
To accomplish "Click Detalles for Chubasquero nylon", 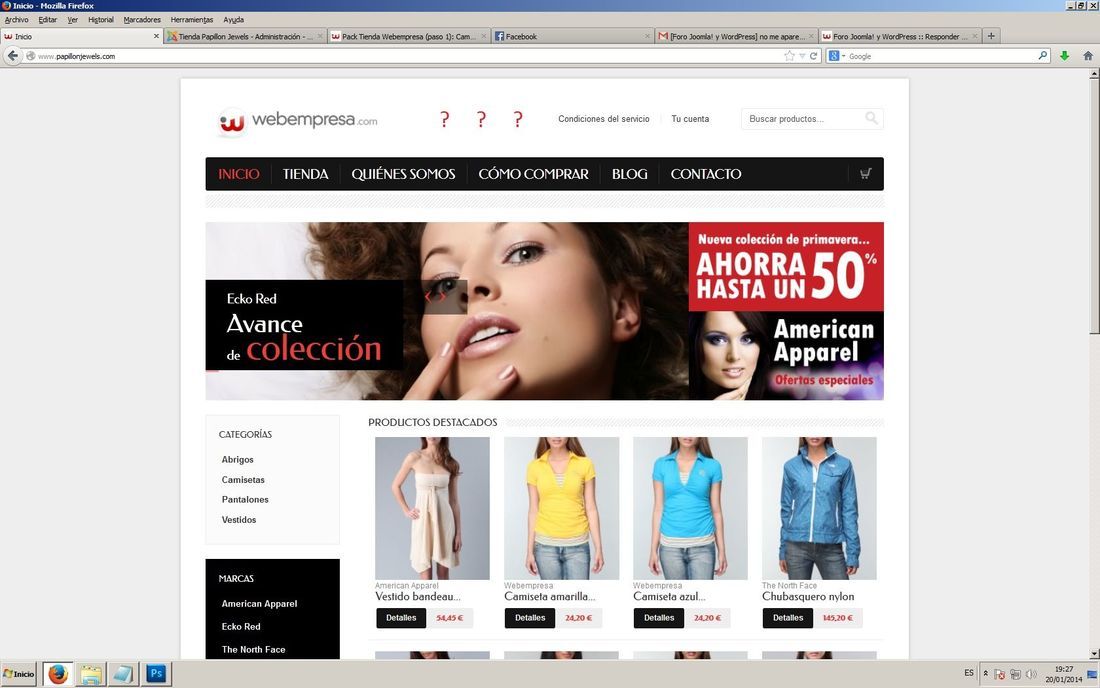I will pyautogui.click(x=788, y=618).
